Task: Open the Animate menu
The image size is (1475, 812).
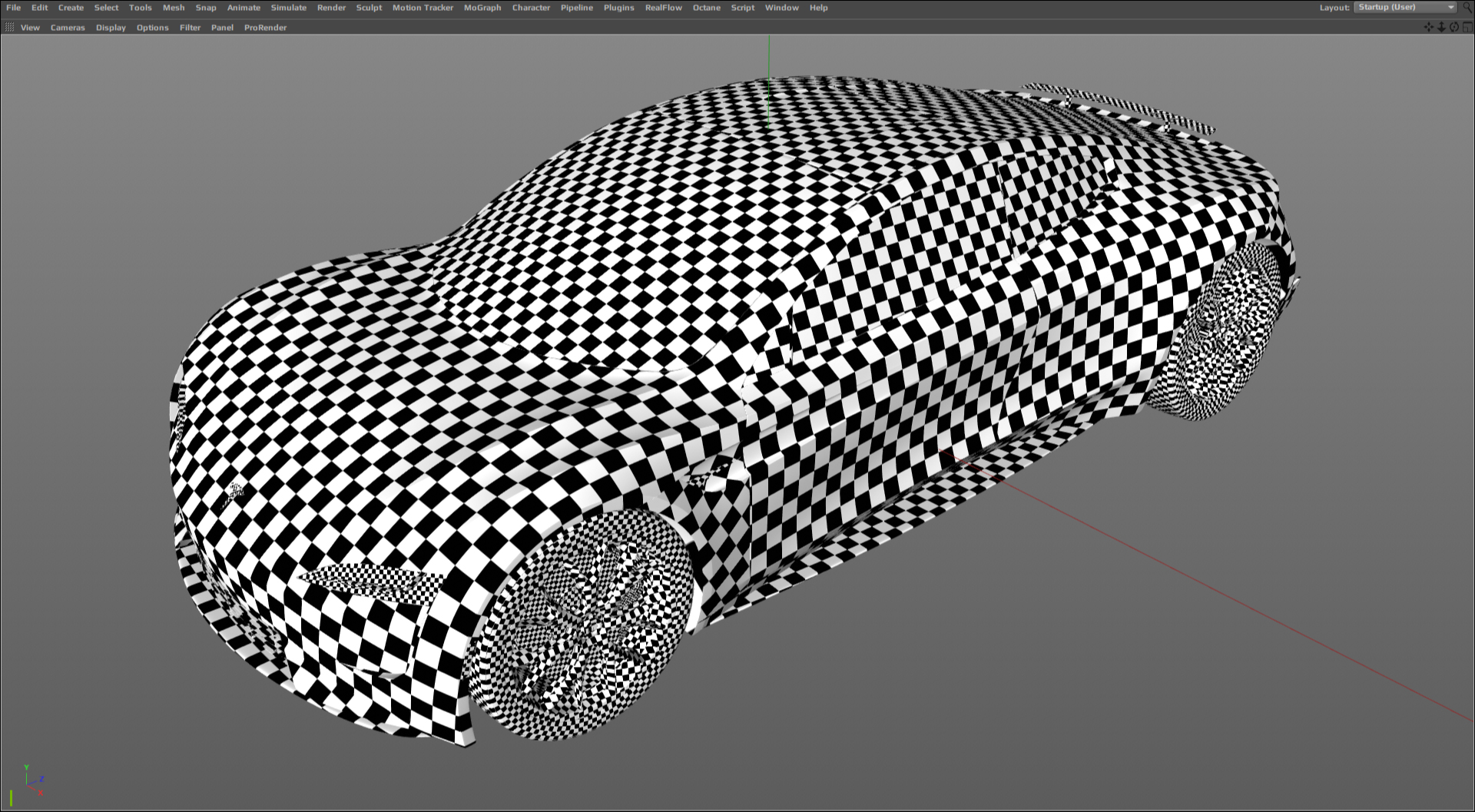Action: (x=244, y=8)
